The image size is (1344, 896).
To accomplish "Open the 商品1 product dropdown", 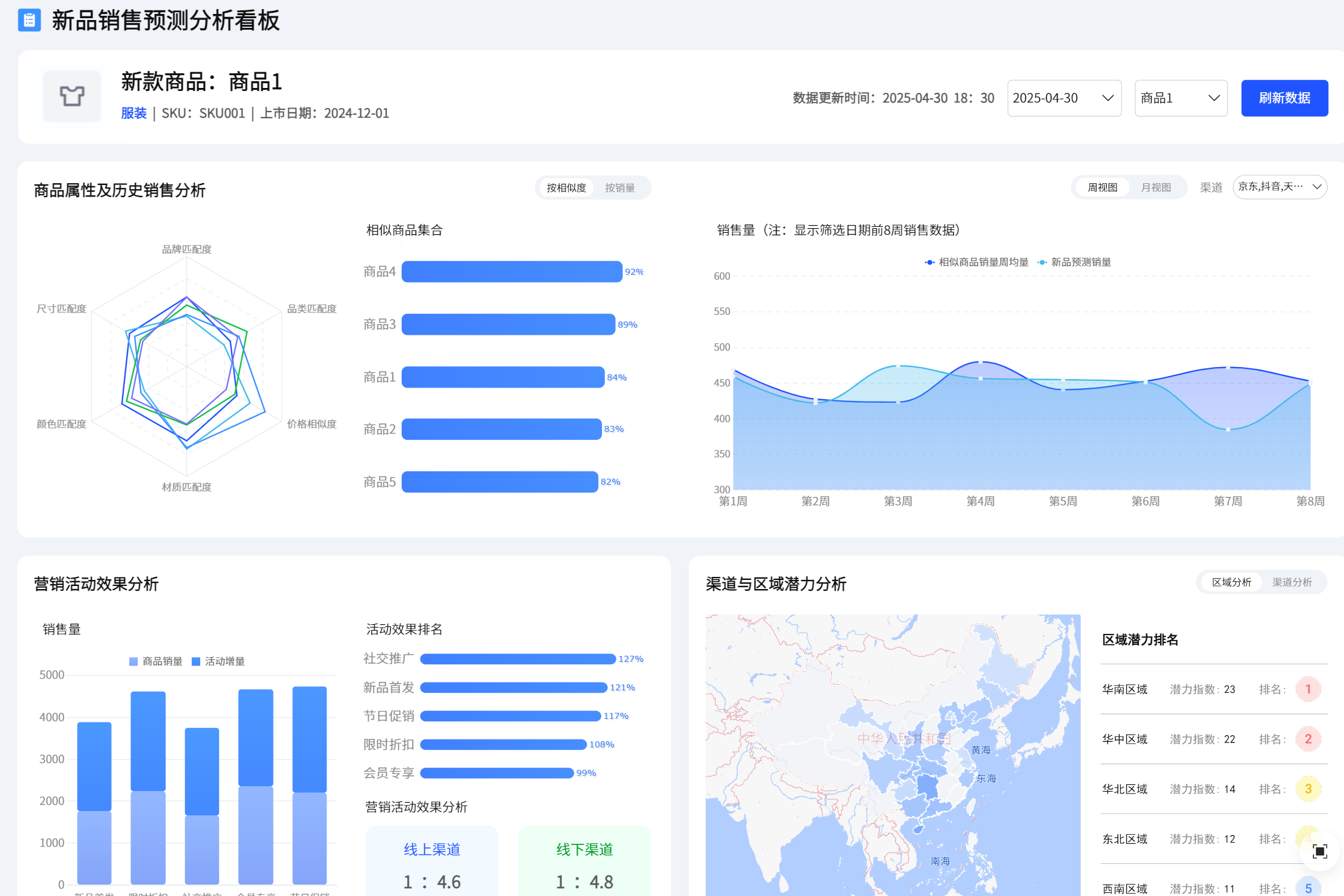I will (1180, 98).
